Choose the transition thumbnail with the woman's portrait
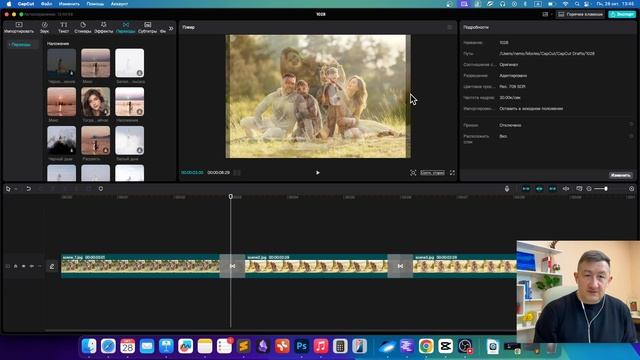Image resolution: width=640 pixels, height=360 pixels. click(x=96, y=102)
